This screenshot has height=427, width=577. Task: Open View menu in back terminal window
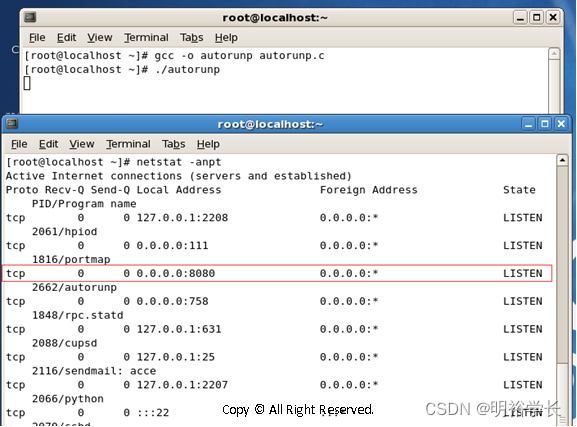[100, 38]
